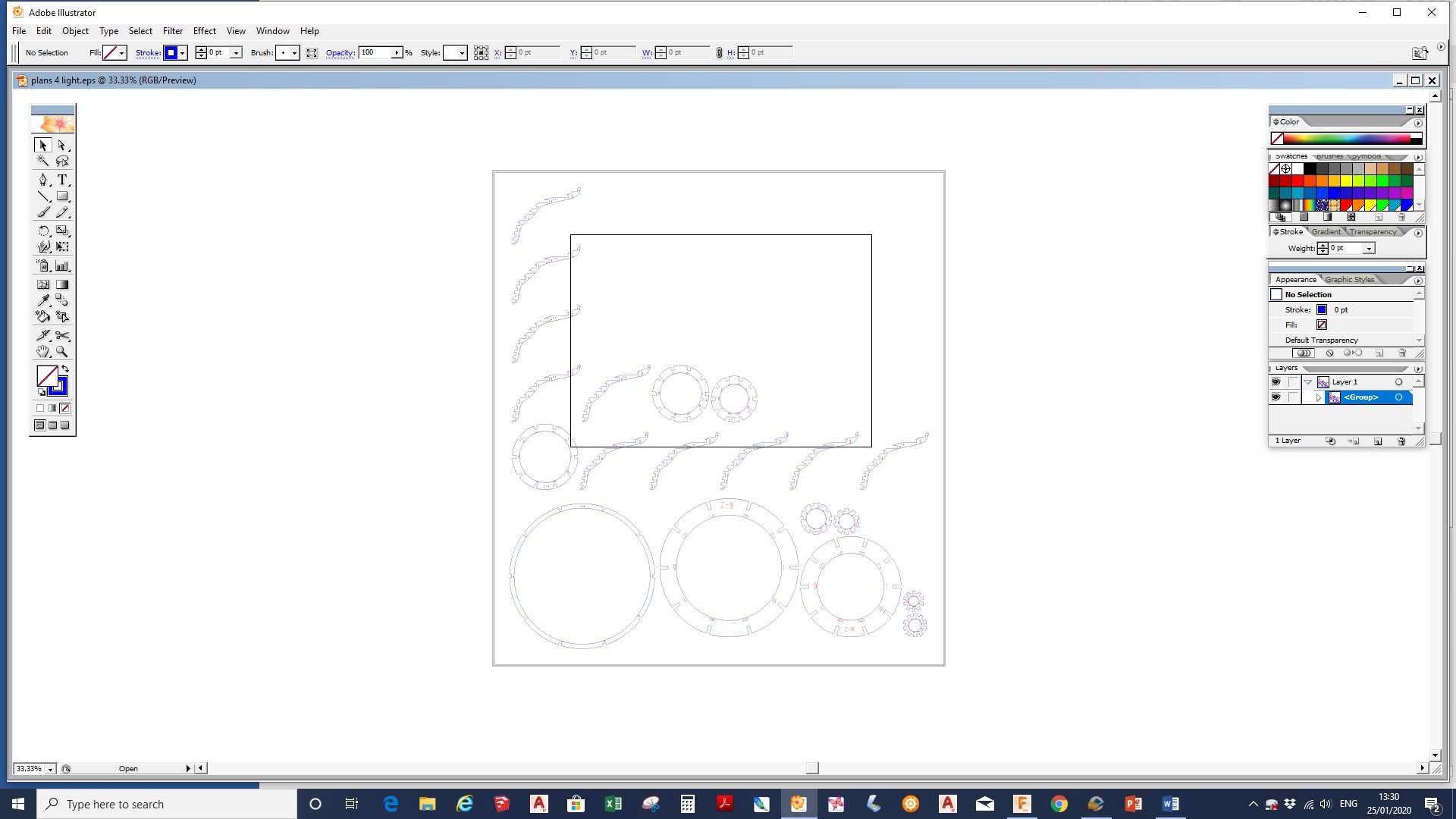Select the Pen tool

click(43, 180)
